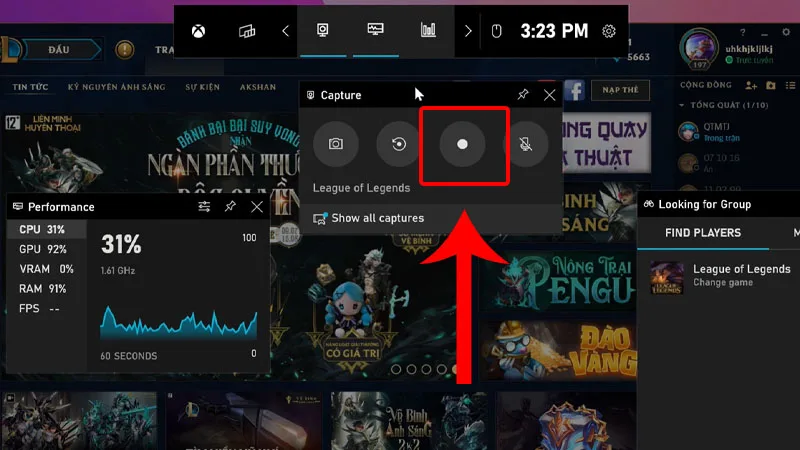
Task: Open the TIN TỨC tab
Action: pos(30,87)
